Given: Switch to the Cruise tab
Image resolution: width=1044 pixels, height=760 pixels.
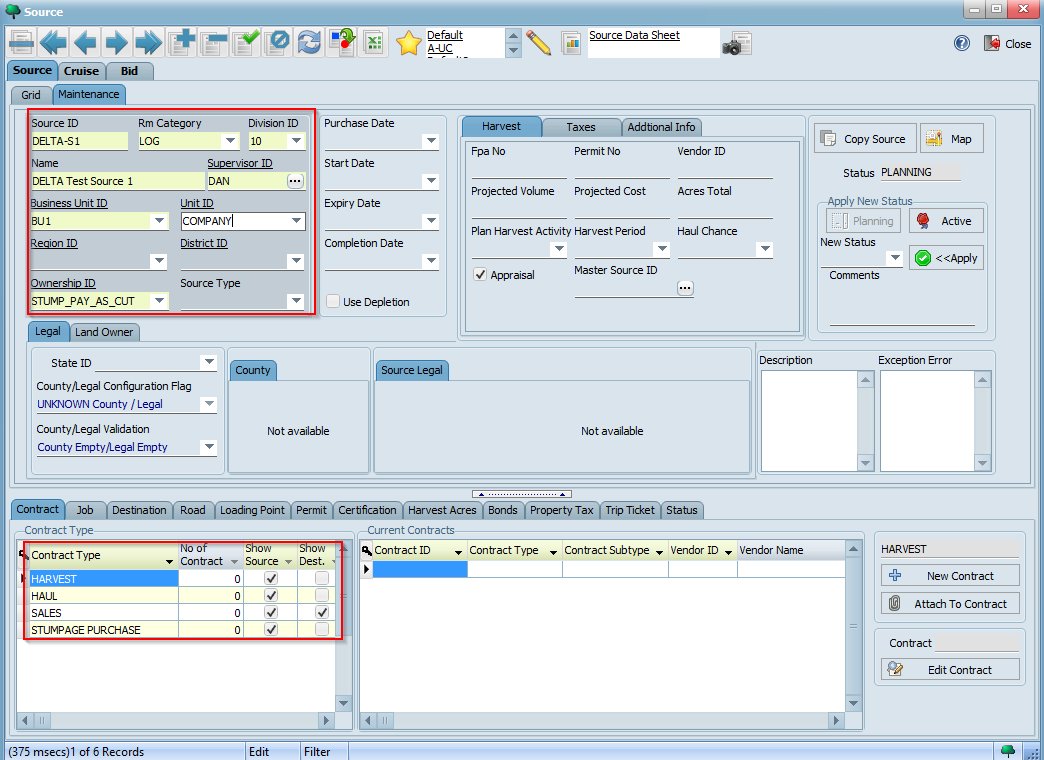Looking at the screenshot, I should click(81, 71).
